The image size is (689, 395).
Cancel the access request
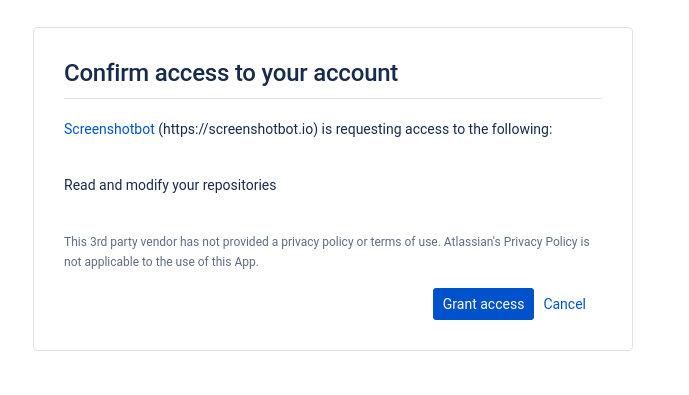tap(564, 304)
